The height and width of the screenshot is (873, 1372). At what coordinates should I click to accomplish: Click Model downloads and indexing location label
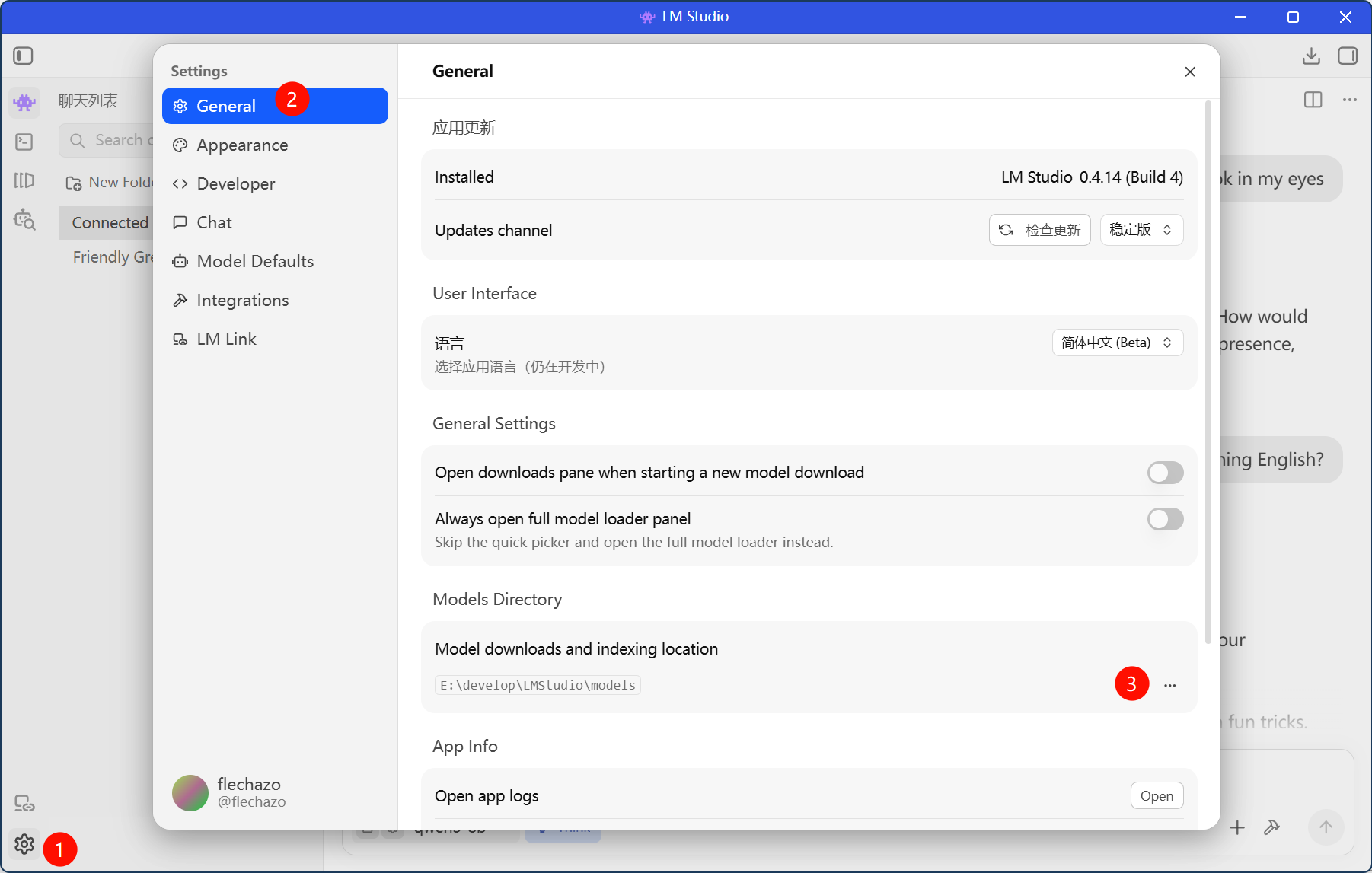click(x=576, y=649)
